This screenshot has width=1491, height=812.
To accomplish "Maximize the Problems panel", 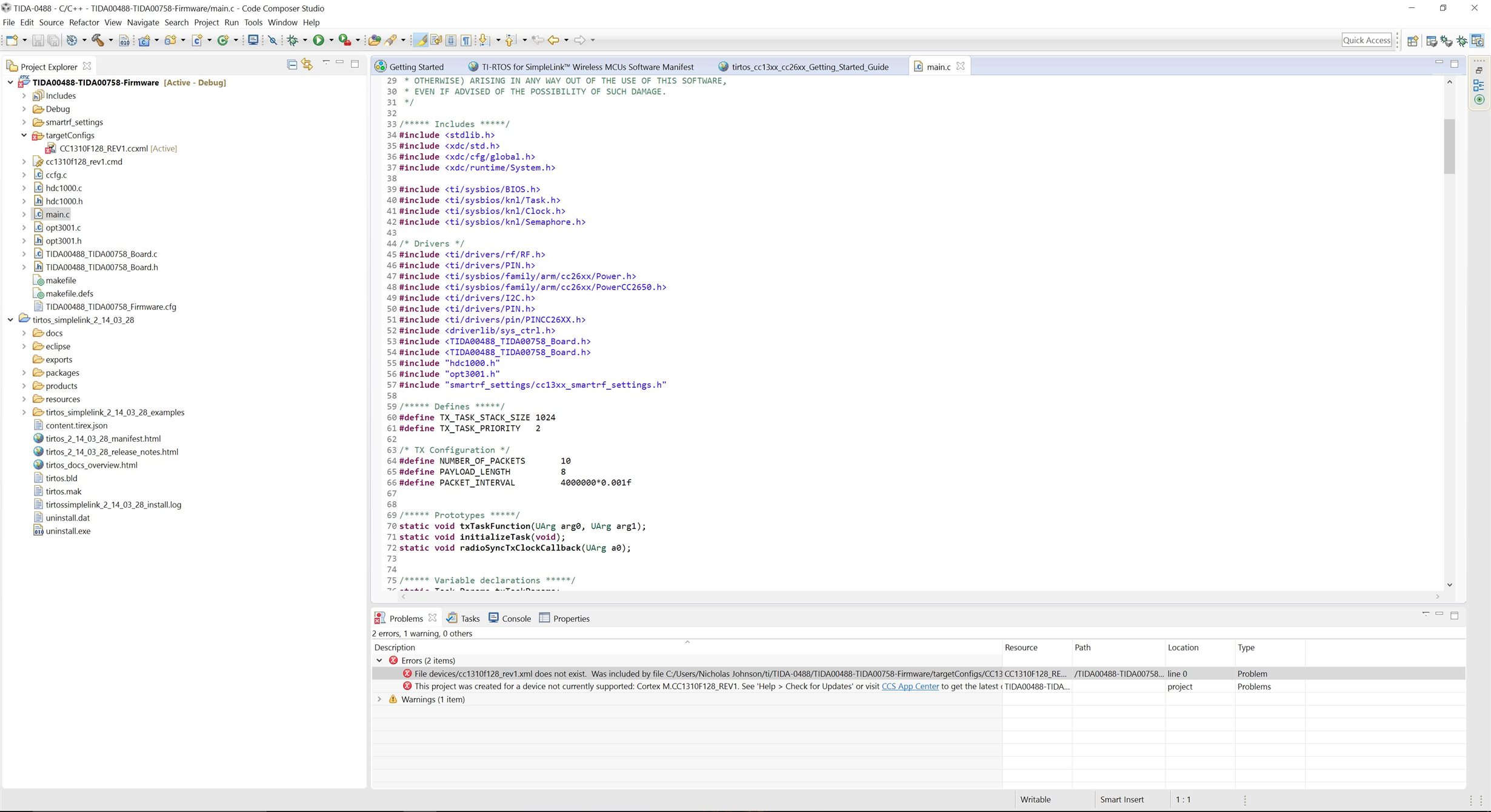I will tap(1454, 615).
